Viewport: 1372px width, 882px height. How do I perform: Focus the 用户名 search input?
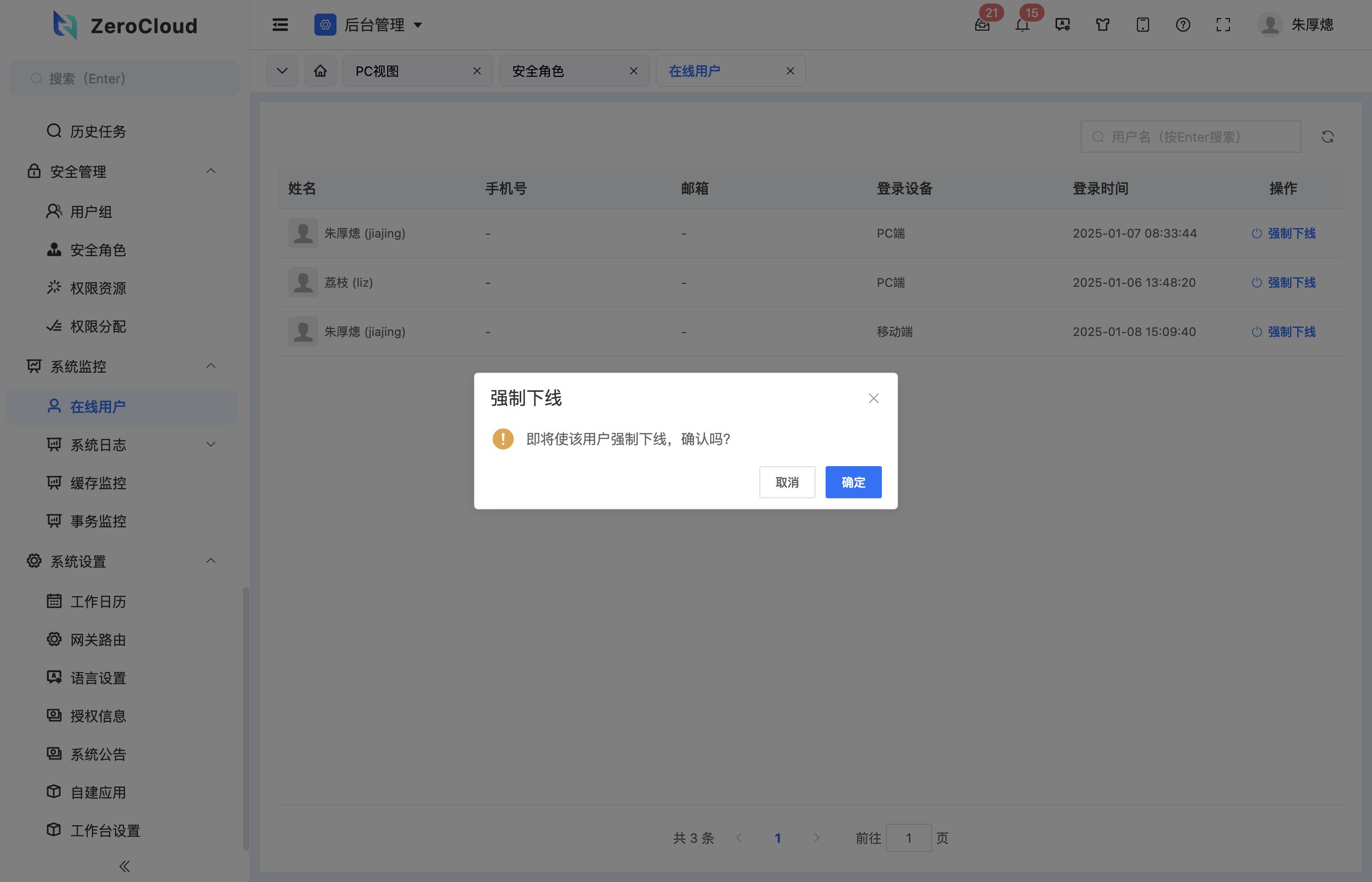coord(1191,137)
